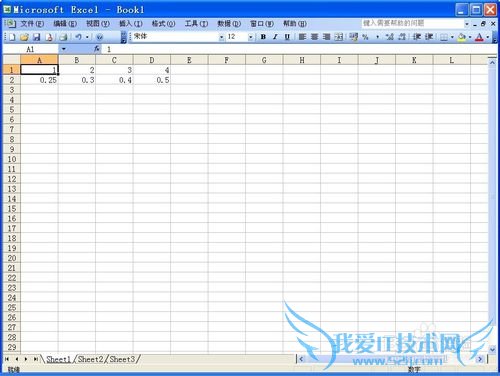Select the Sheet1 tab
The image size is (500, 376).
tap(58, 359)
